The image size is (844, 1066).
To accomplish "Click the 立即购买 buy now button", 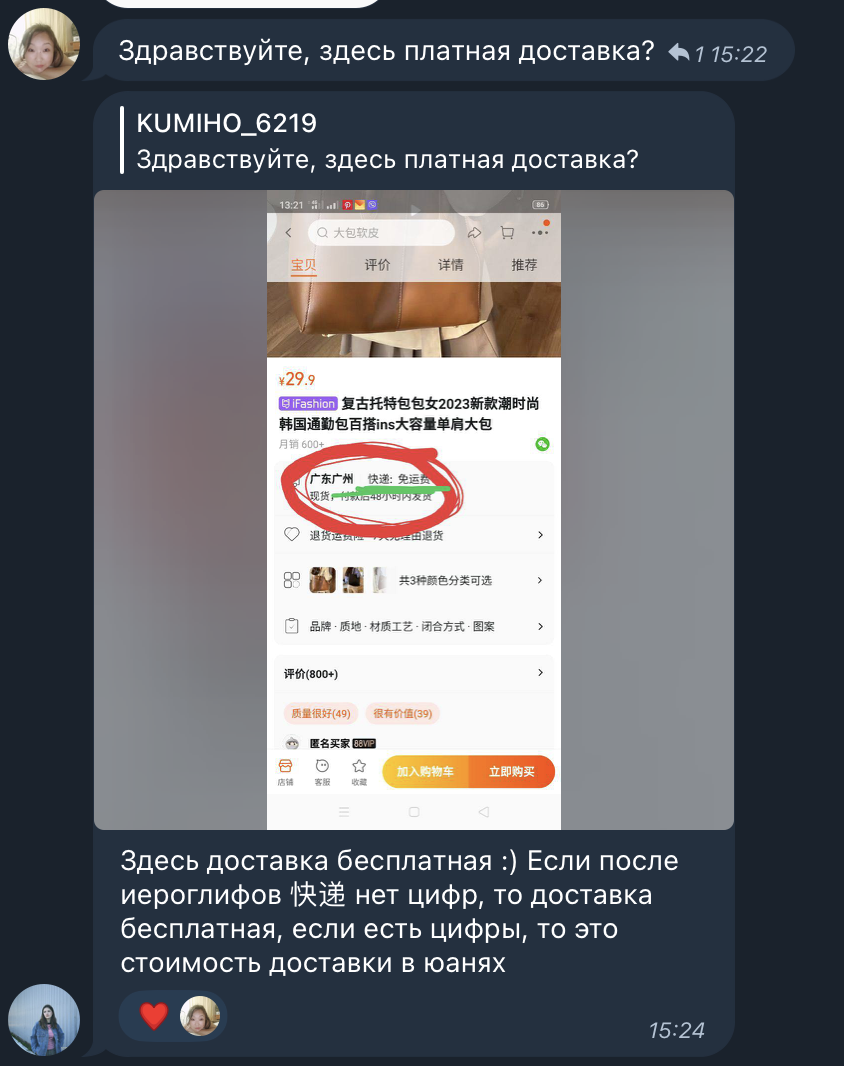I will coord(512,772).
